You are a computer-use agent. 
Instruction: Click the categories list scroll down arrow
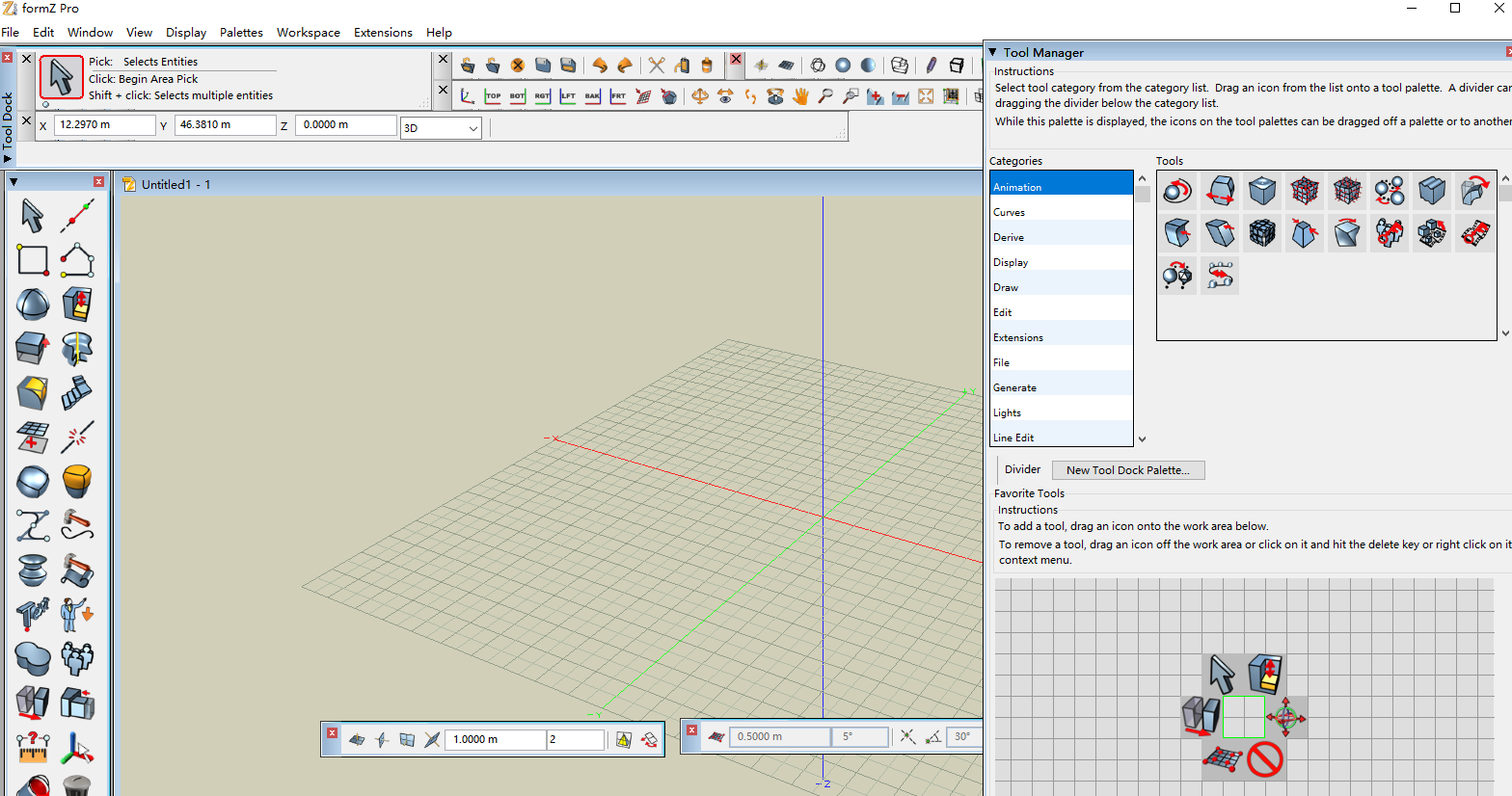pos(1142,439)
